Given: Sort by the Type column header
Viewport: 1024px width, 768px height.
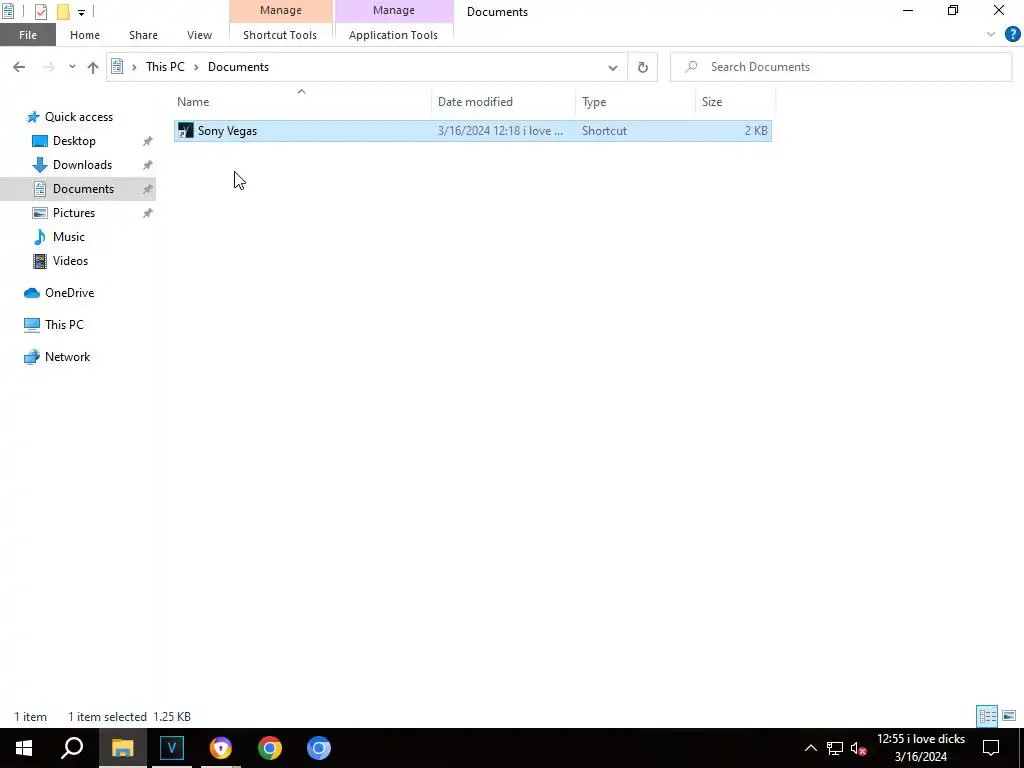Looking at the screenshot, I should (635, 102).
